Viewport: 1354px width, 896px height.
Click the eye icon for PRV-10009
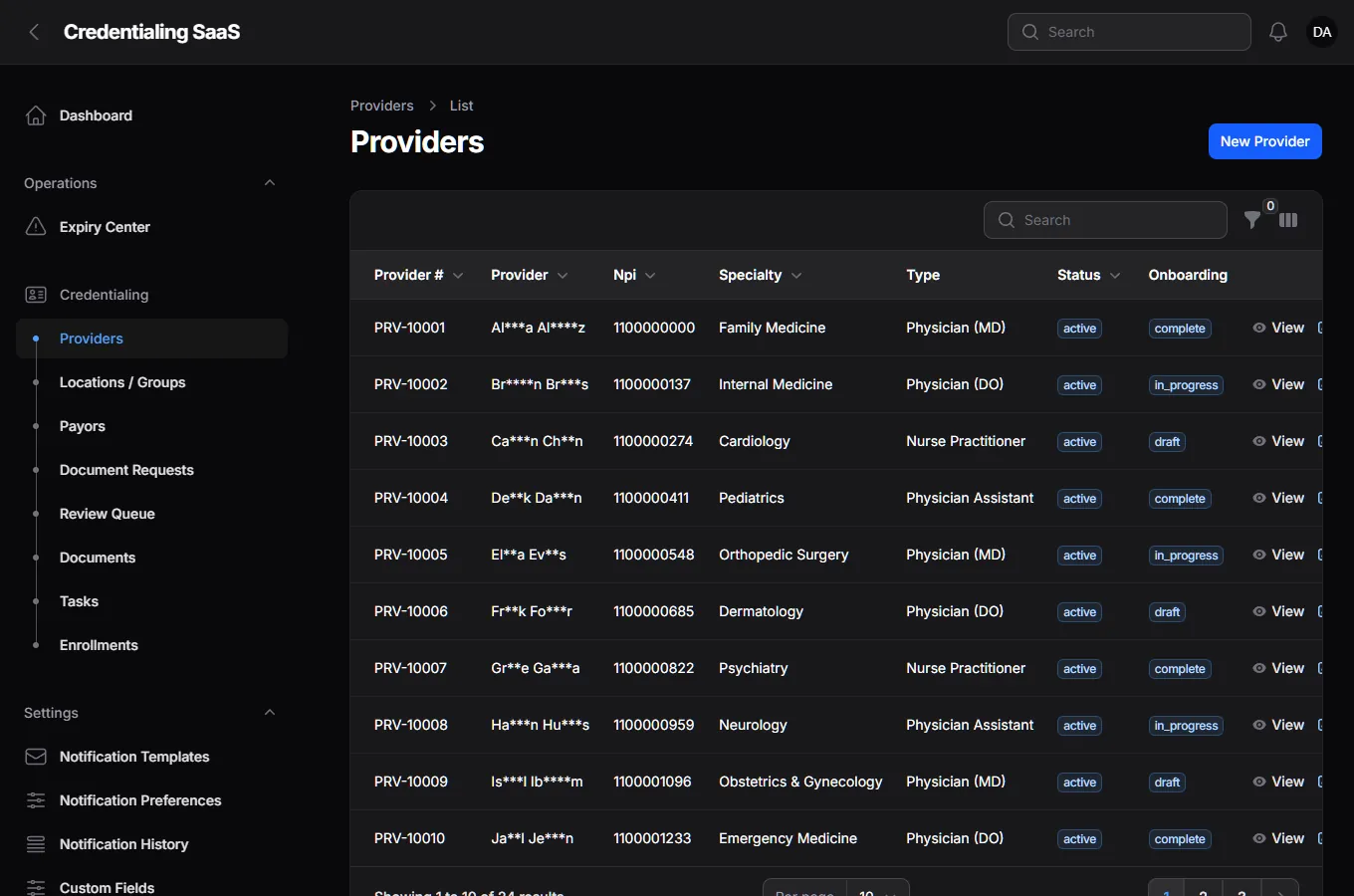point(1259,782)
